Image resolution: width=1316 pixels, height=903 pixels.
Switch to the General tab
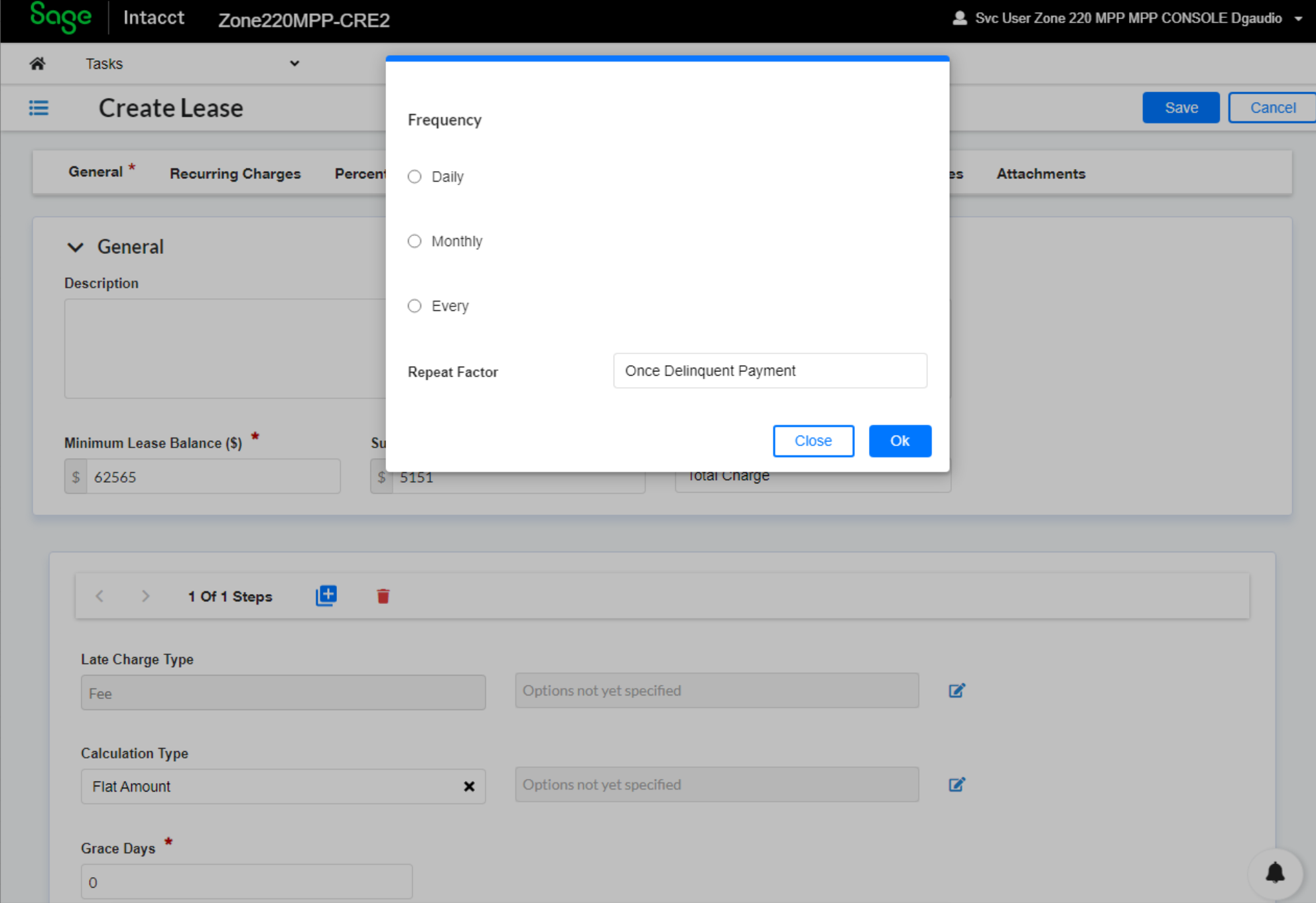click(x=96, y=172)
